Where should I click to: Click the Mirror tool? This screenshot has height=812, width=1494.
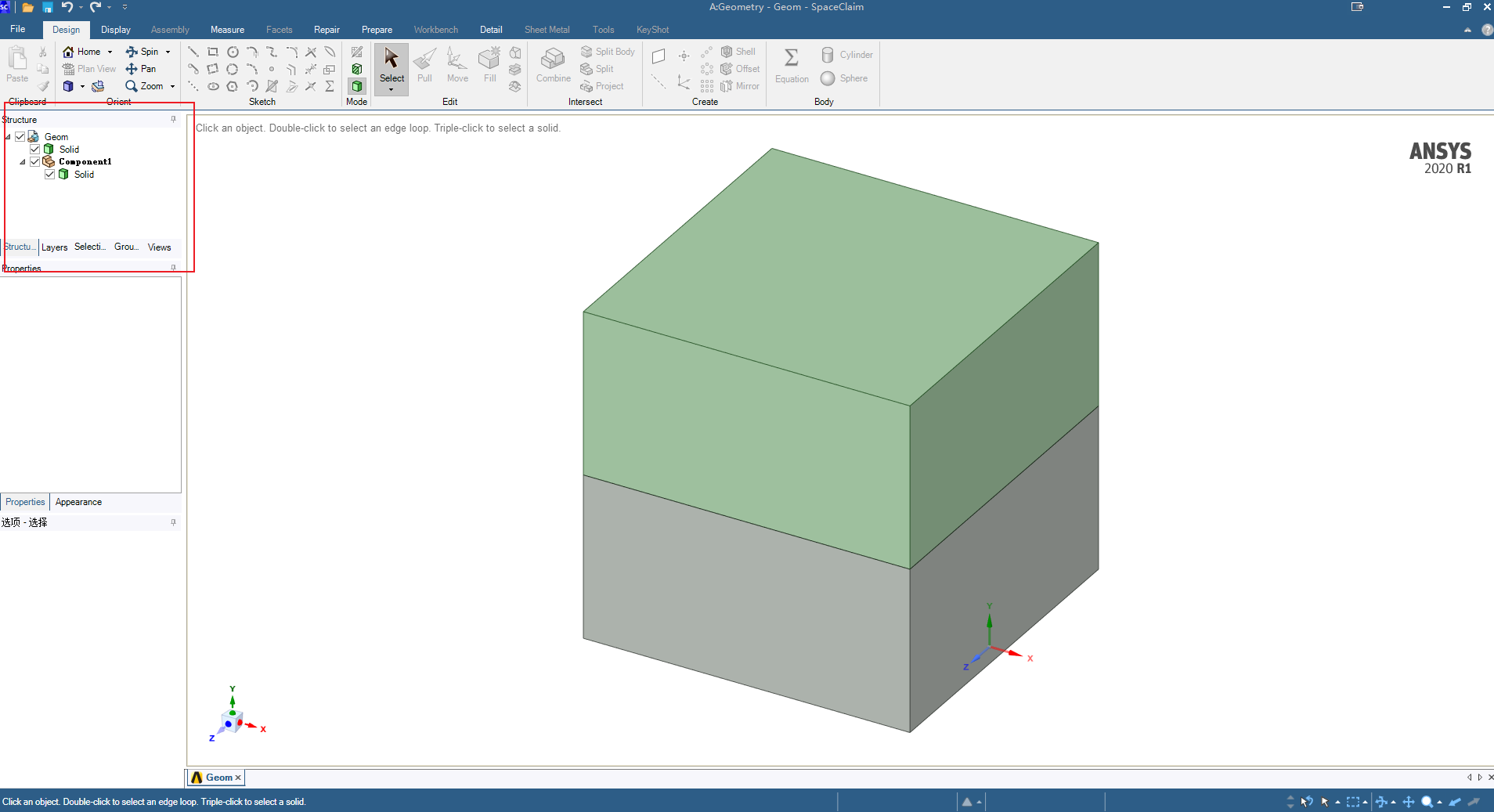tap(740, 86)
